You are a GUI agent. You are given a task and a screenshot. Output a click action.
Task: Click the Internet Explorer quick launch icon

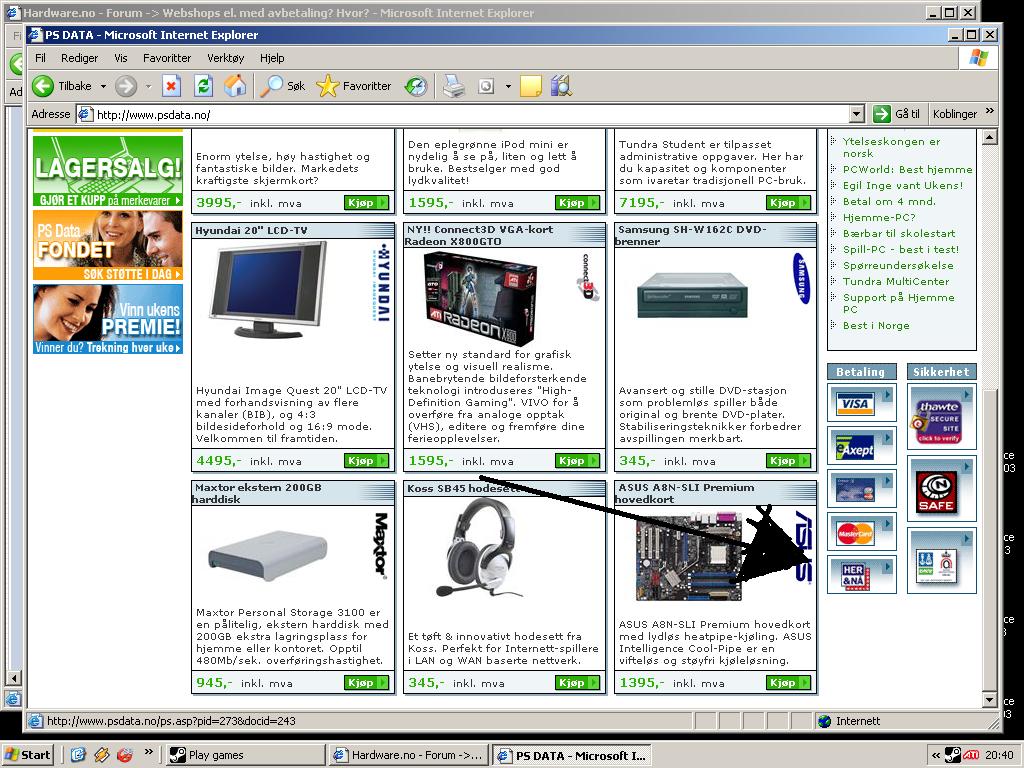(x=78, y=755)
